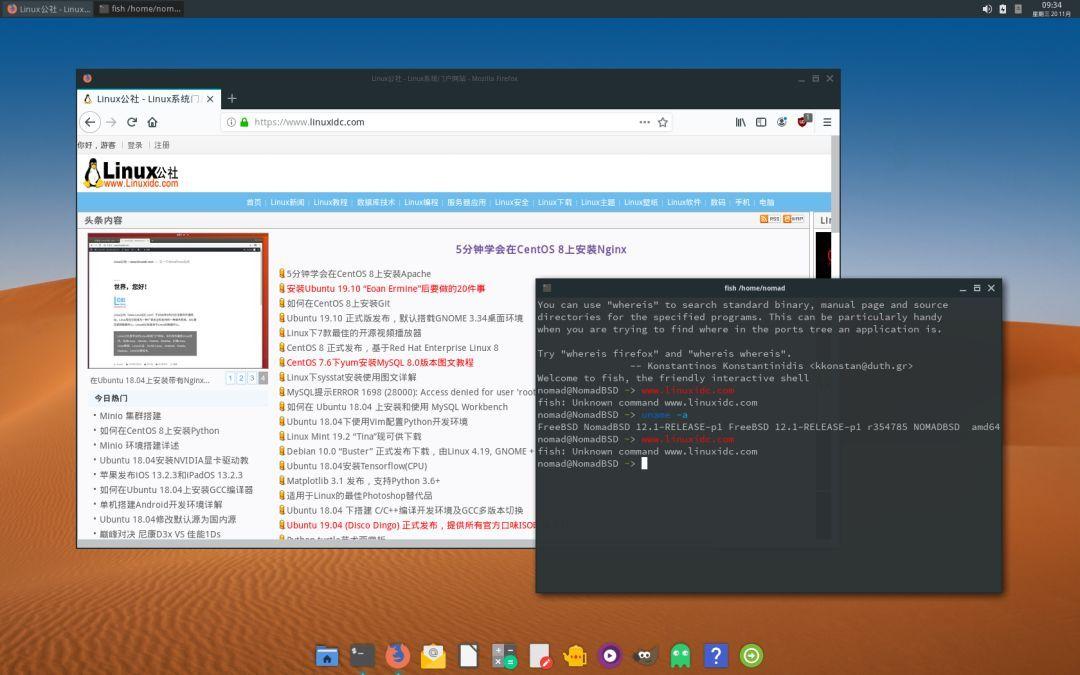Click slideshow page 2 button

click(241, 378)
